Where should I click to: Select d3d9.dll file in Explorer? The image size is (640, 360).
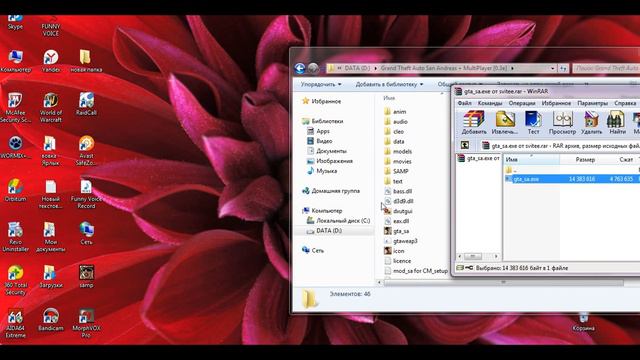tap(399, 201)
